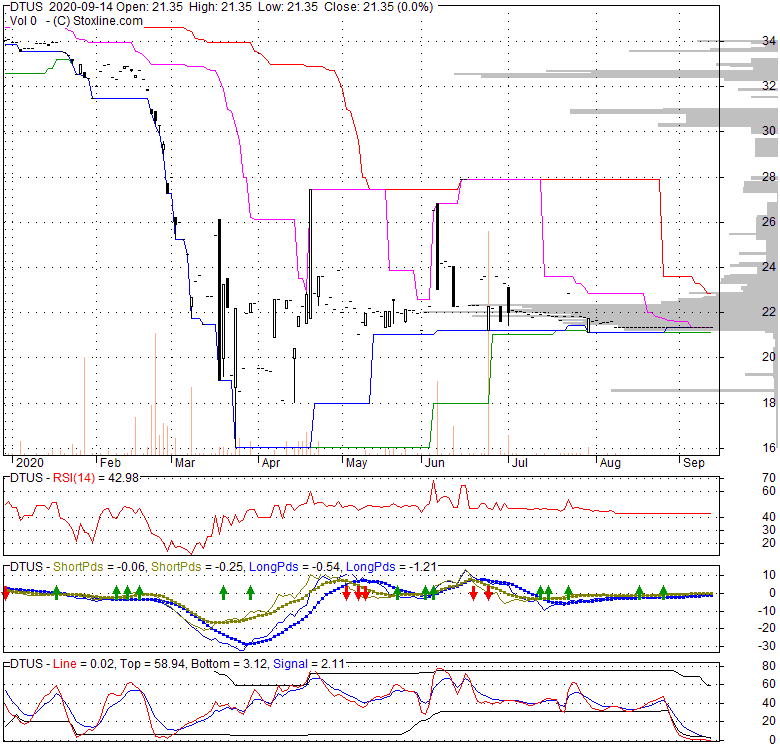The height and width of the screenshot is (745, 780).
Task: Click the LongPds = -1.21 reading
Action: [x=391, y=567]
